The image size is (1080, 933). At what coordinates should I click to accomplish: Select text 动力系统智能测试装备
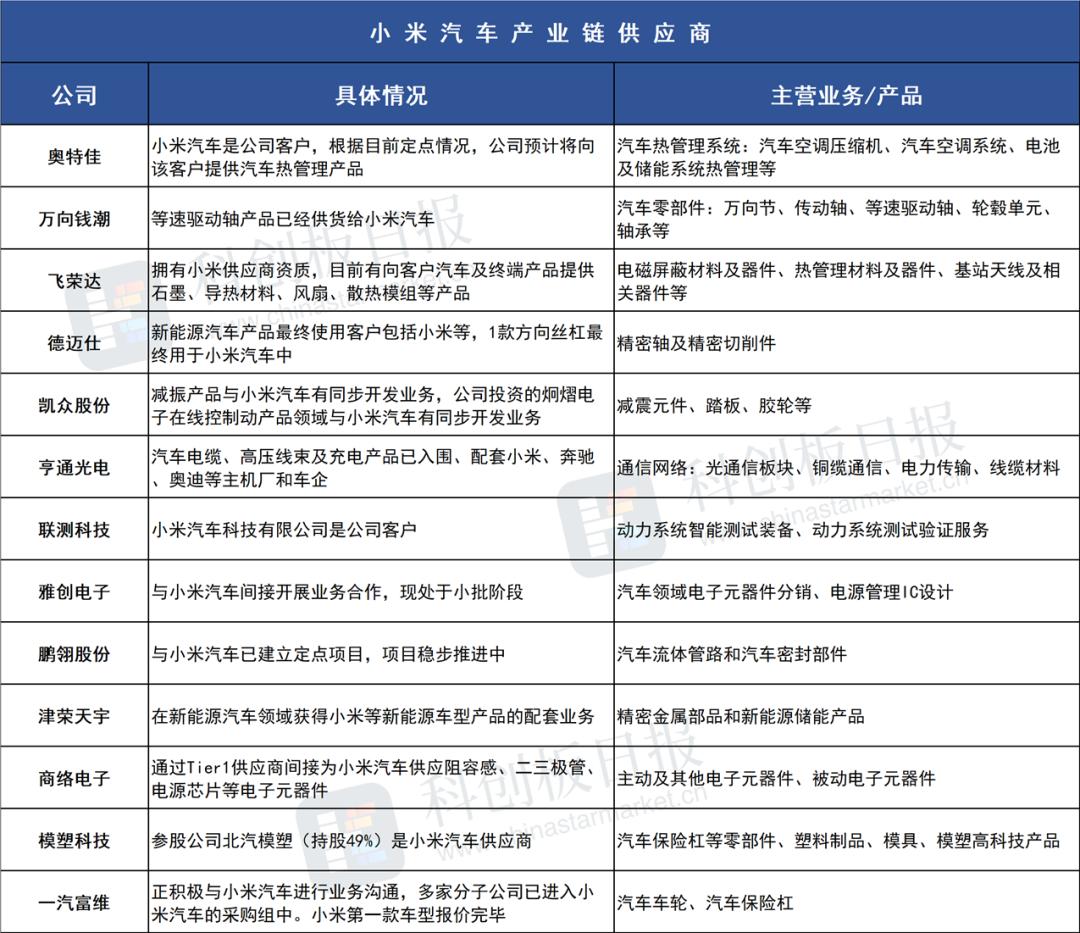tap(705, 530)
